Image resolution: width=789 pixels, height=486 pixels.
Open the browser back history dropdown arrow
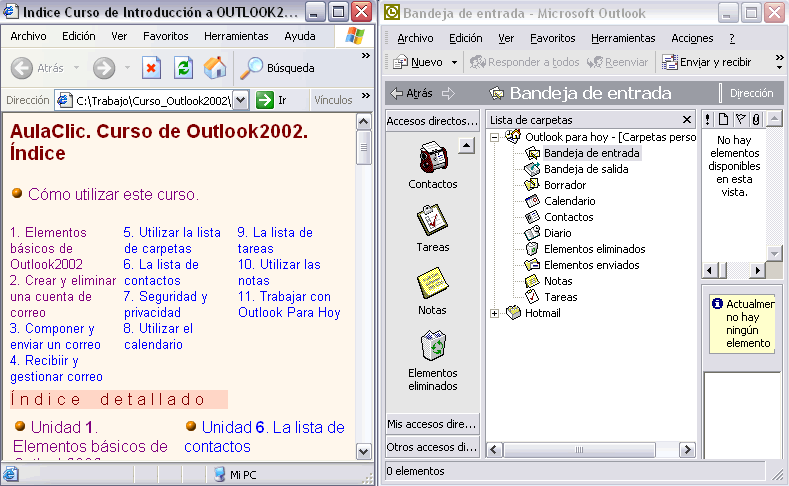click(x=76, y=67)
